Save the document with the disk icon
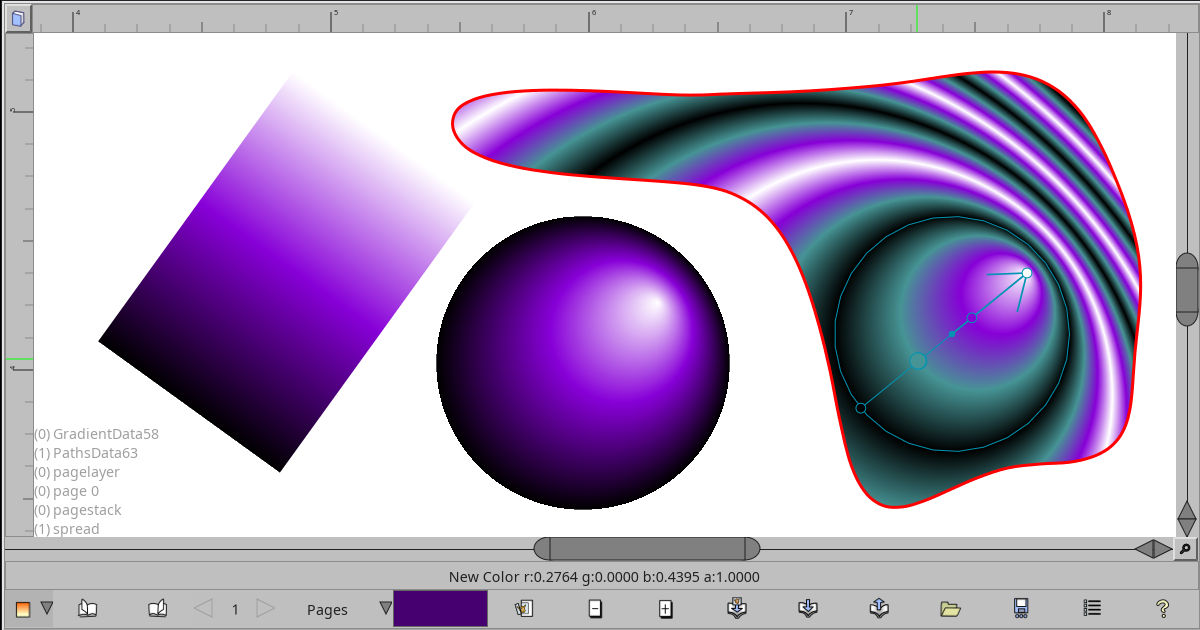This screenshot has width=1200, height=630. pos(1022,607)
